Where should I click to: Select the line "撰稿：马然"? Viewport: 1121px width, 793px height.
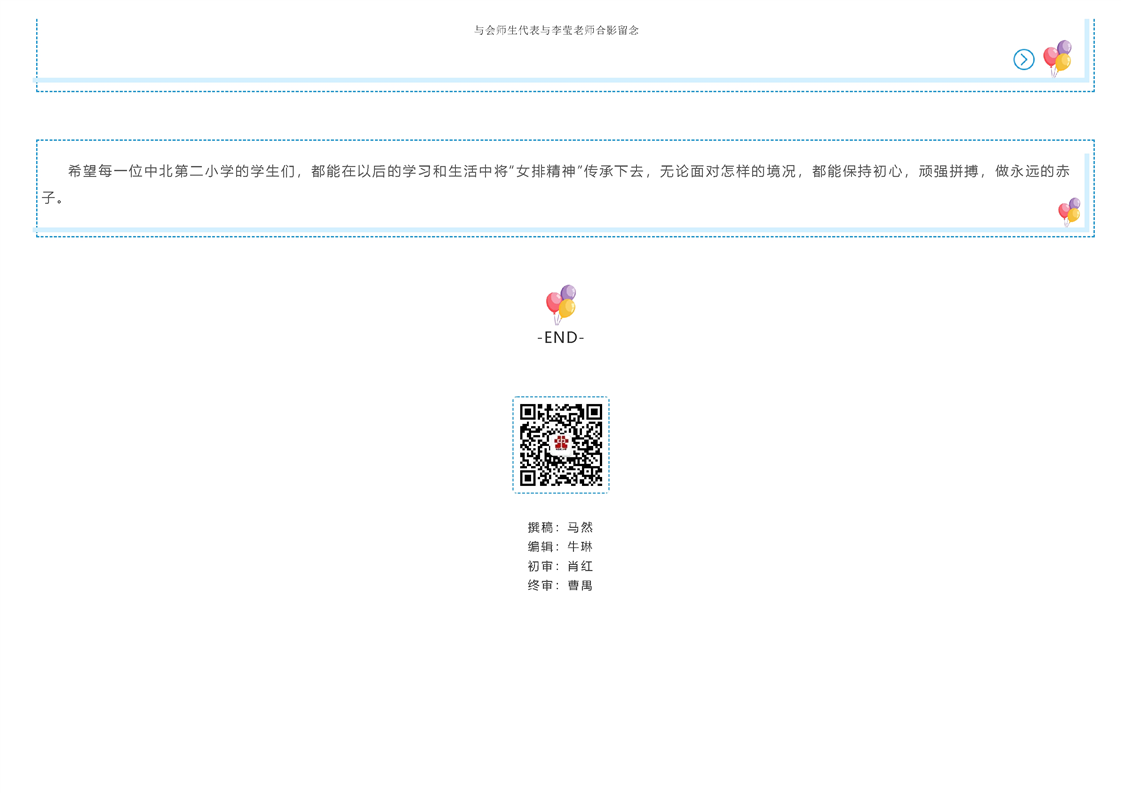pos(560,528)
